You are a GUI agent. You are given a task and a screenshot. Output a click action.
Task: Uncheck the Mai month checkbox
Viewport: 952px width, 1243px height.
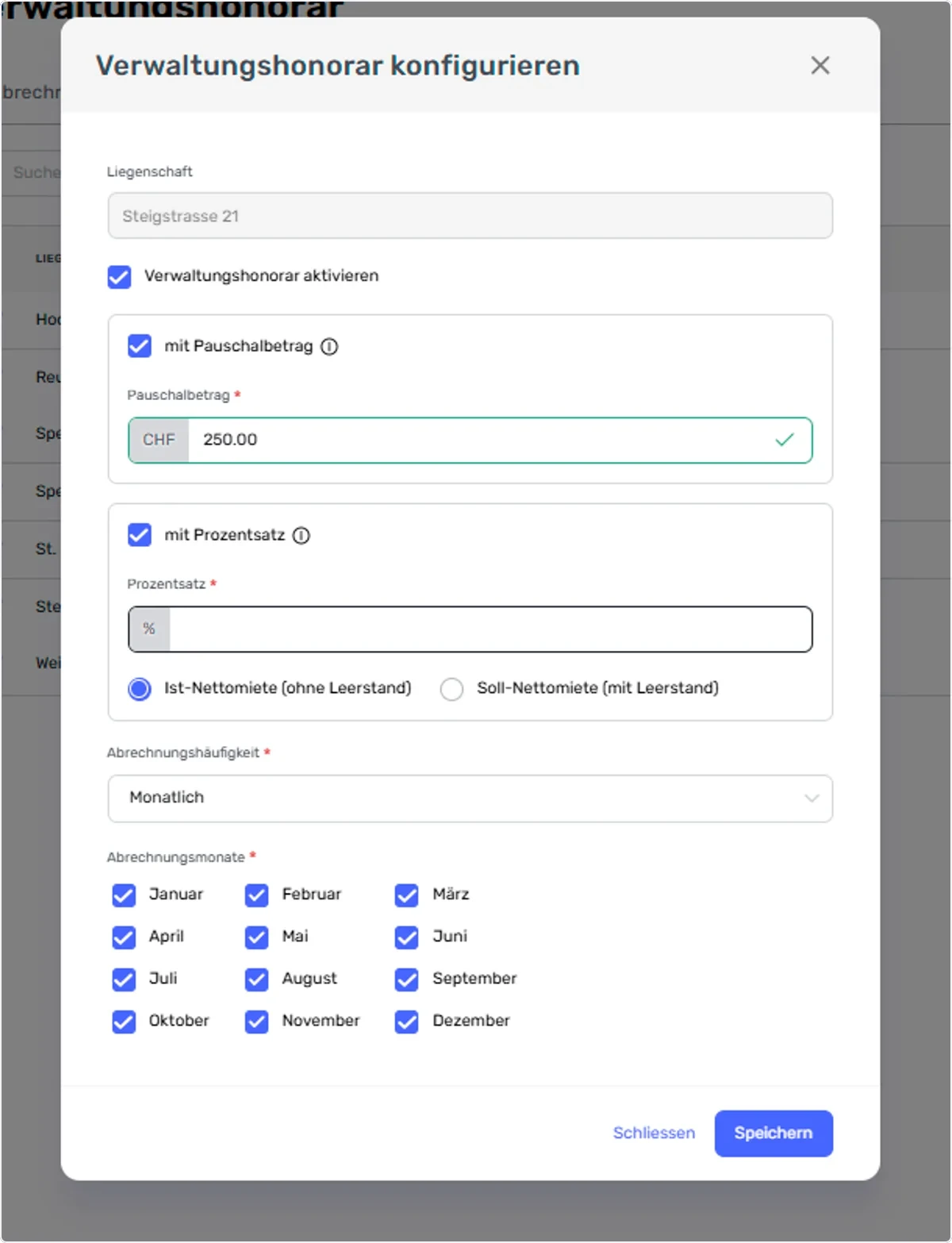click(x=257, y=937)
